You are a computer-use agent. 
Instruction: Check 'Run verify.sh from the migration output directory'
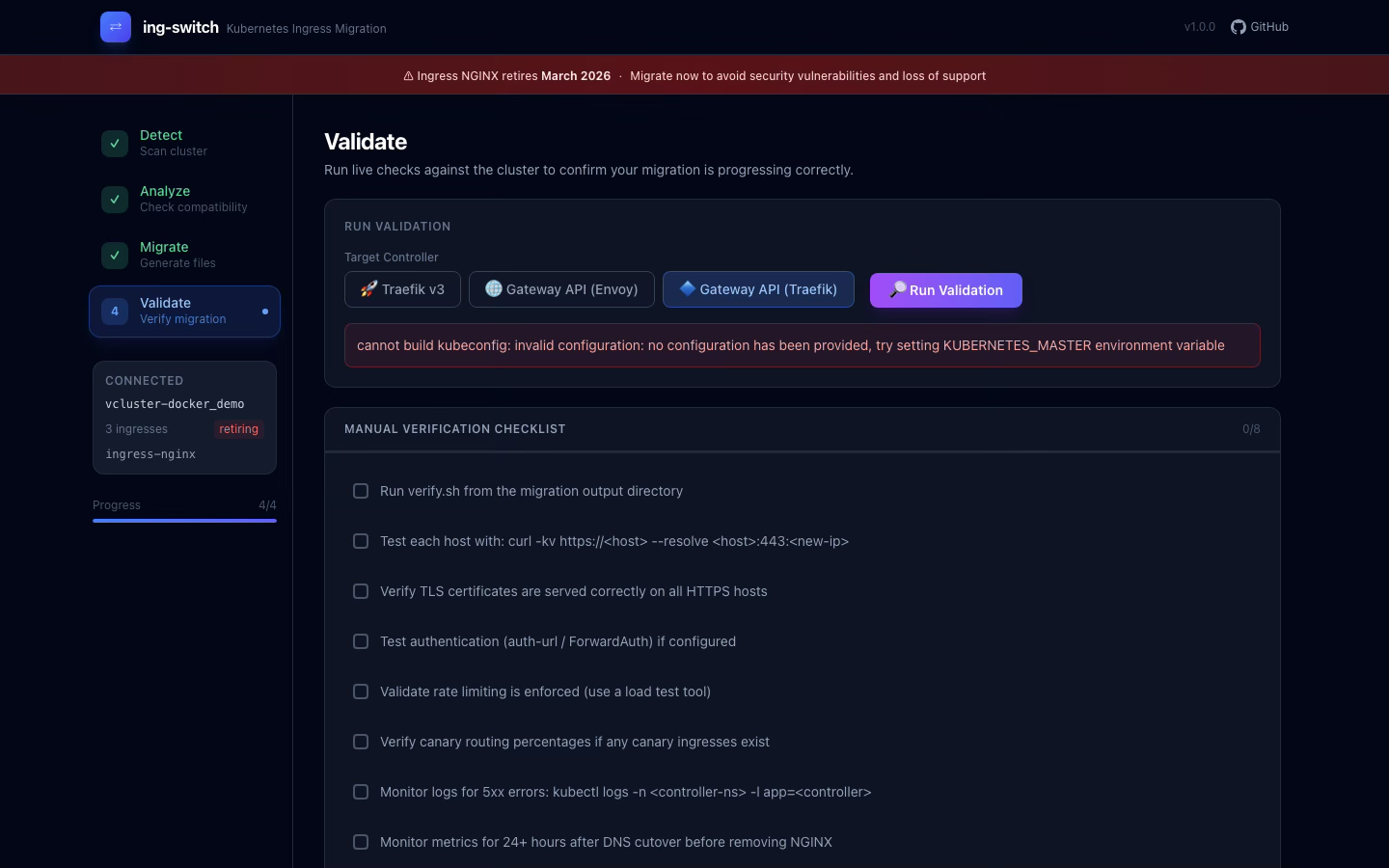point(361,491)
